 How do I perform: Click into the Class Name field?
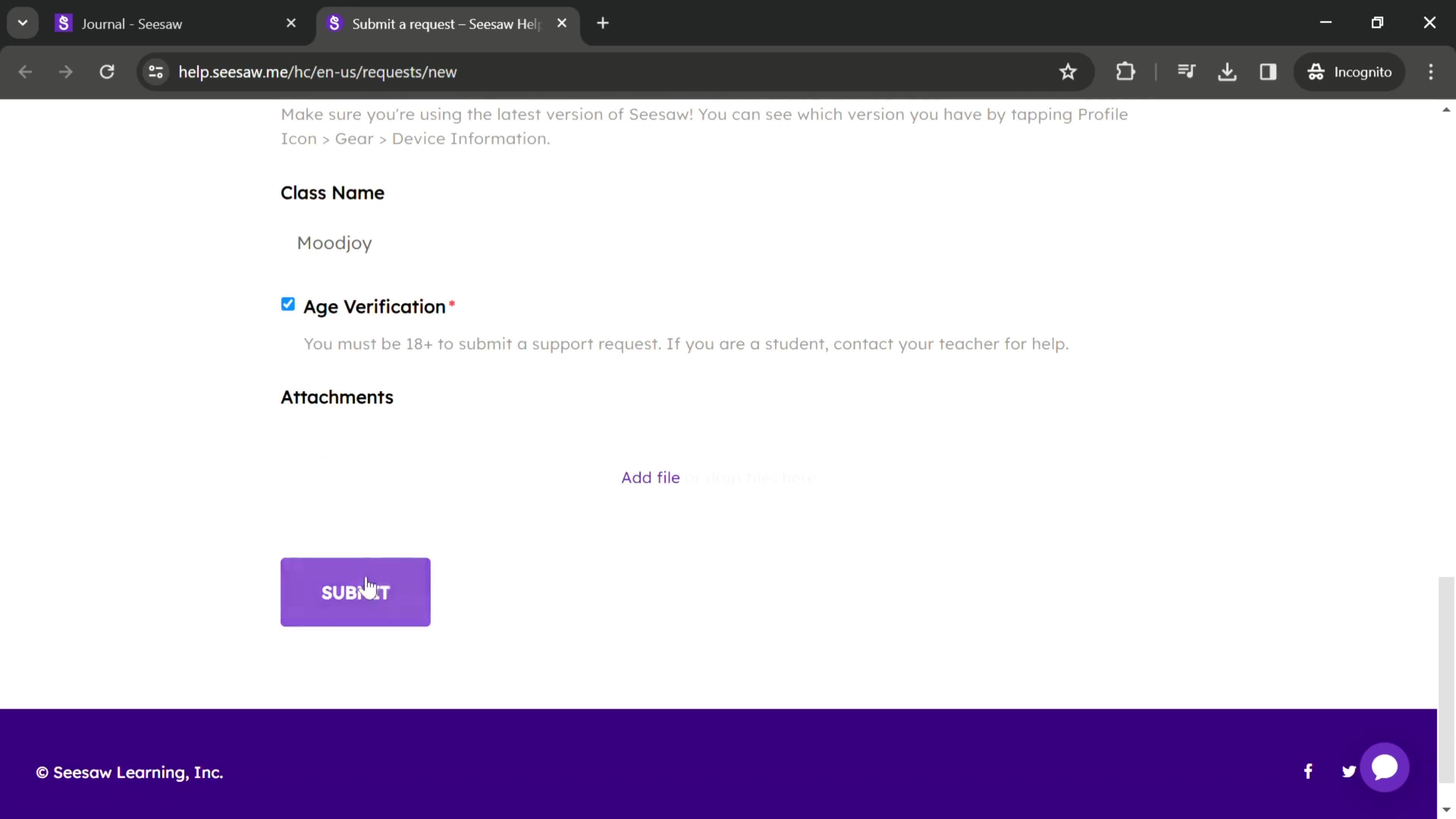718,243
